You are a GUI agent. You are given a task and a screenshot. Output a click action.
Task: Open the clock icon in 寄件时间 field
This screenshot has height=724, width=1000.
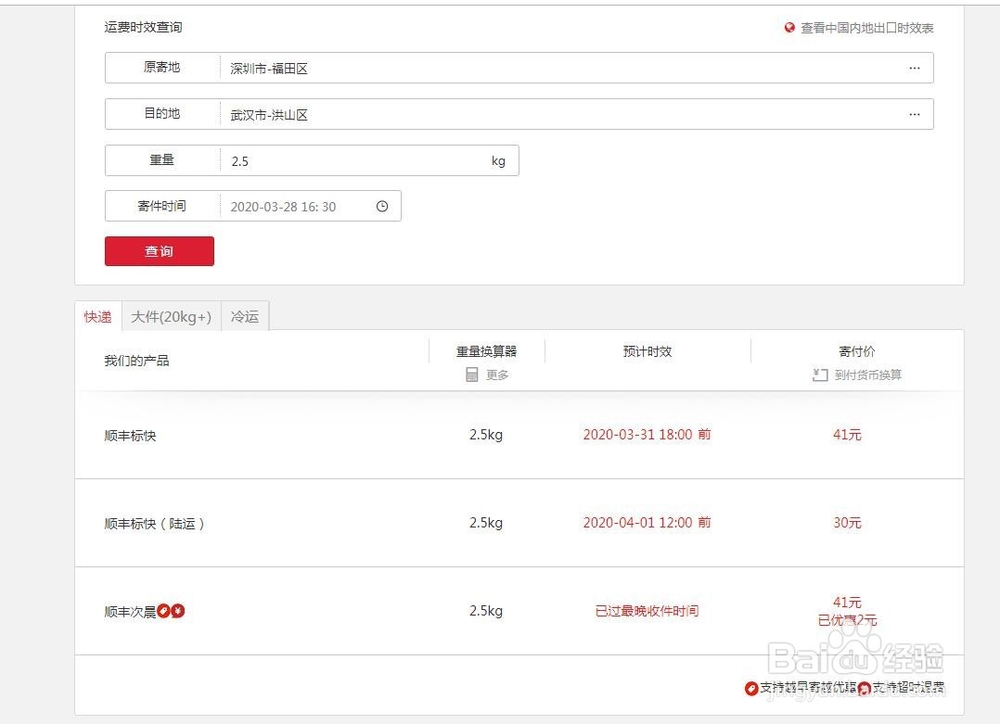382,206
